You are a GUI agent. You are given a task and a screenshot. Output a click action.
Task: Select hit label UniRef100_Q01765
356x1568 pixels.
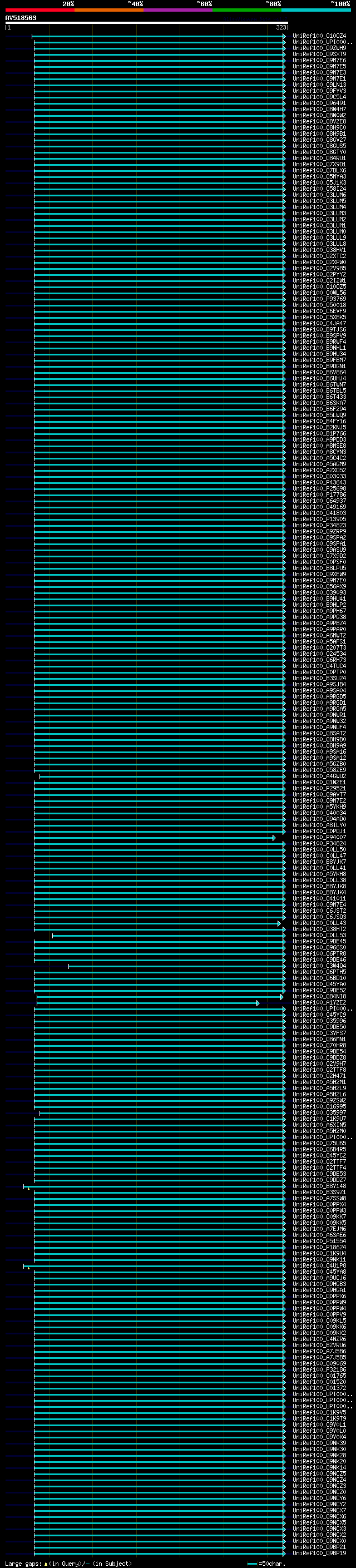pos(319,1376)
